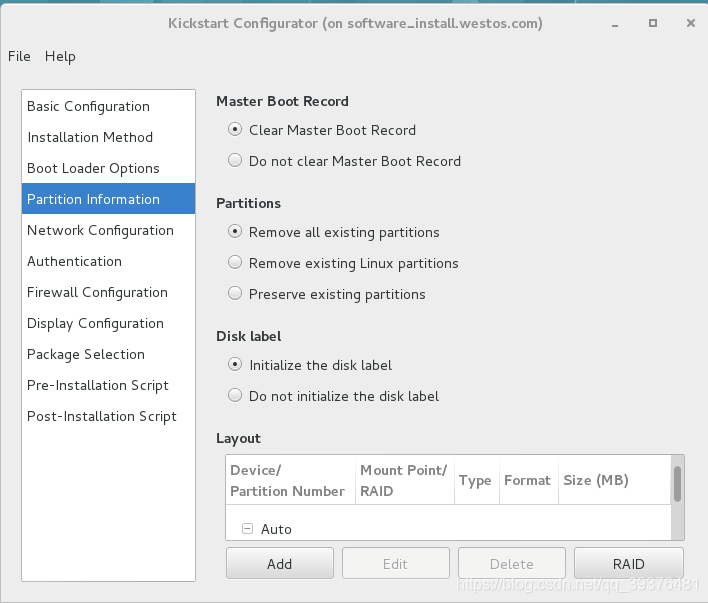
Task: Select Partition Information in sidebar
Action: tap(108, 199)
